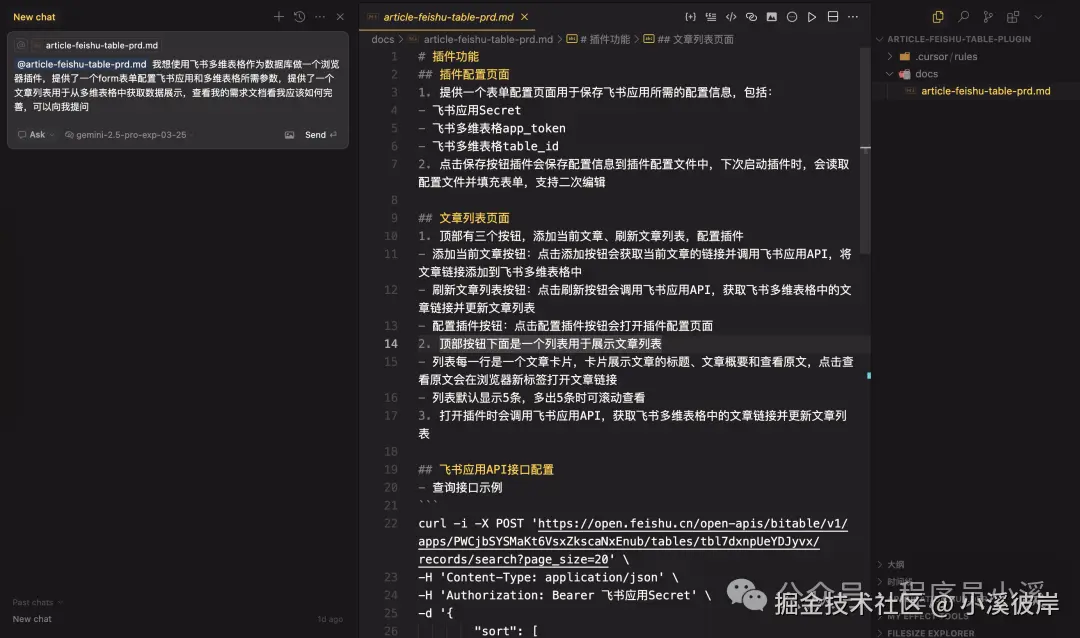Click the '## 文章列表页面' heading on line 9

464,218
